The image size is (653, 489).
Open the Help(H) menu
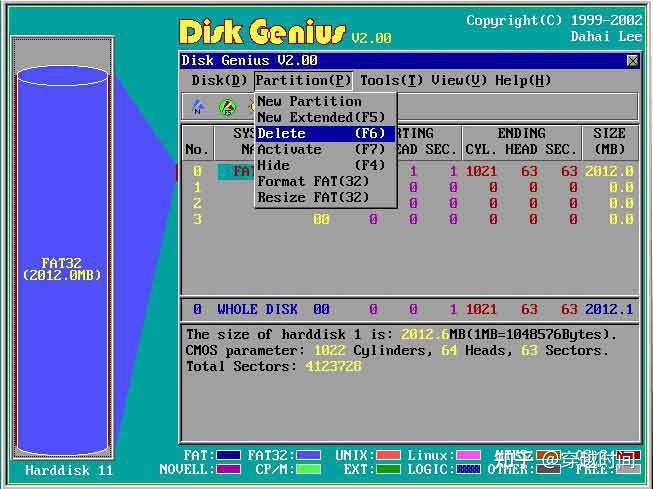523,80
